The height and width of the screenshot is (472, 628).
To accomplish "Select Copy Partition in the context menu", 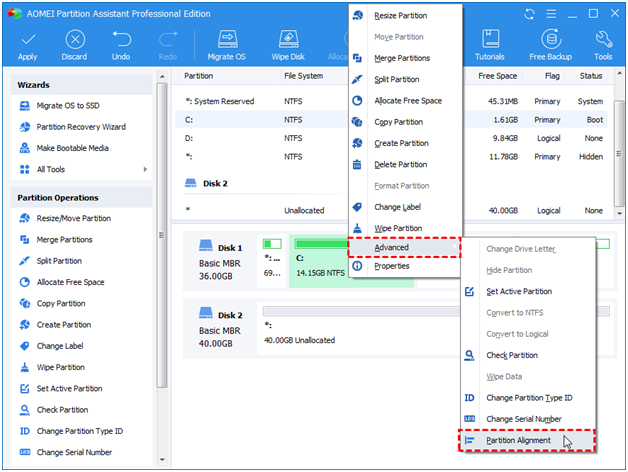I will (x=405, y=122).
